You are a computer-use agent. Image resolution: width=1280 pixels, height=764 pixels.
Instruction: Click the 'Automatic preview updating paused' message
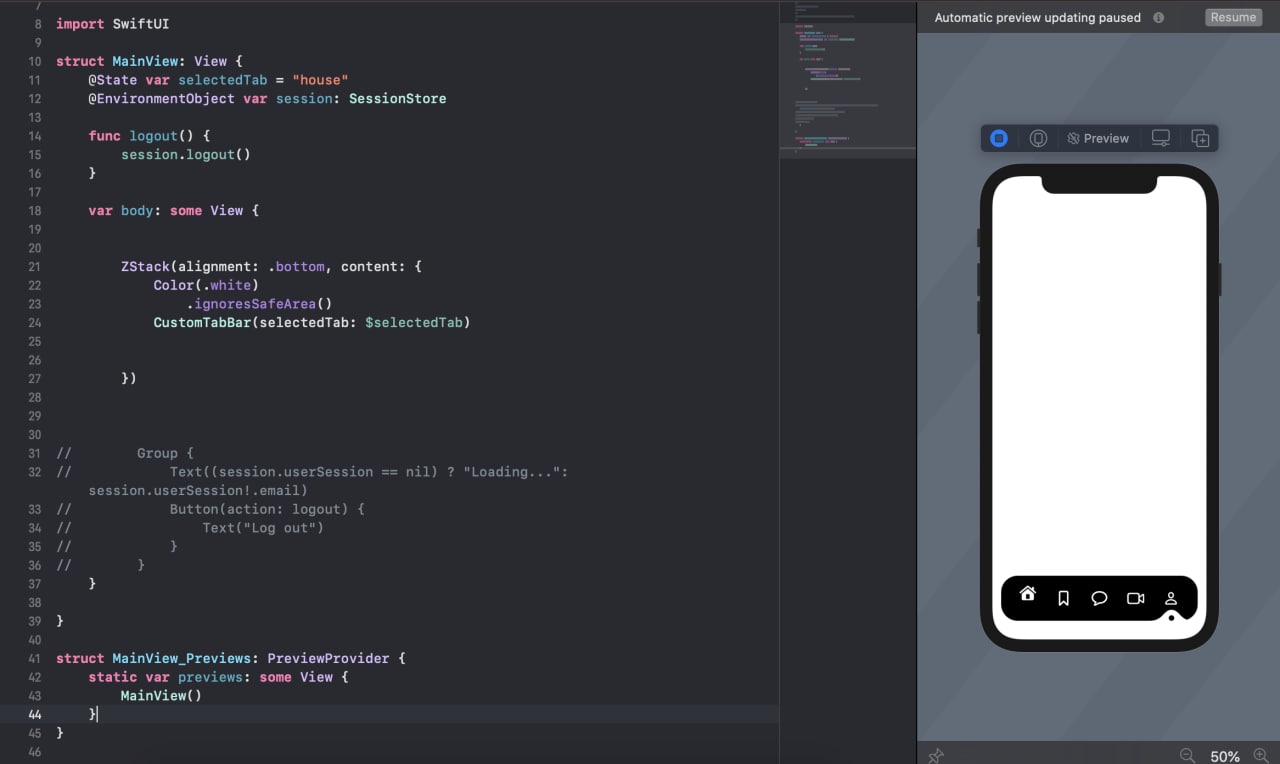(x=1037, y=18)
